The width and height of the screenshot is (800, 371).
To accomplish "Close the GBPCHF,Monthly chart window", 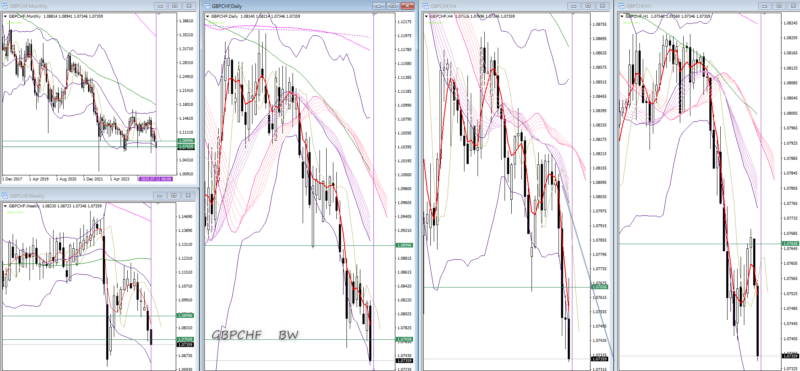I will click(x=189, y=6).
